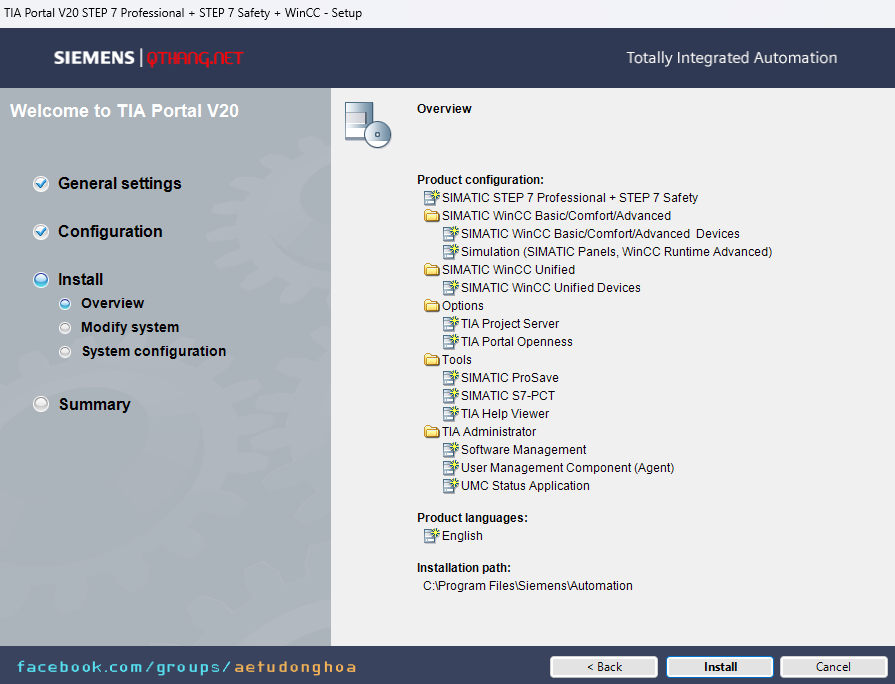Expand the SIMATIC WinCC Unified folder
The height and width of the screenshot is (684, 895).
(x=431, y=270)
